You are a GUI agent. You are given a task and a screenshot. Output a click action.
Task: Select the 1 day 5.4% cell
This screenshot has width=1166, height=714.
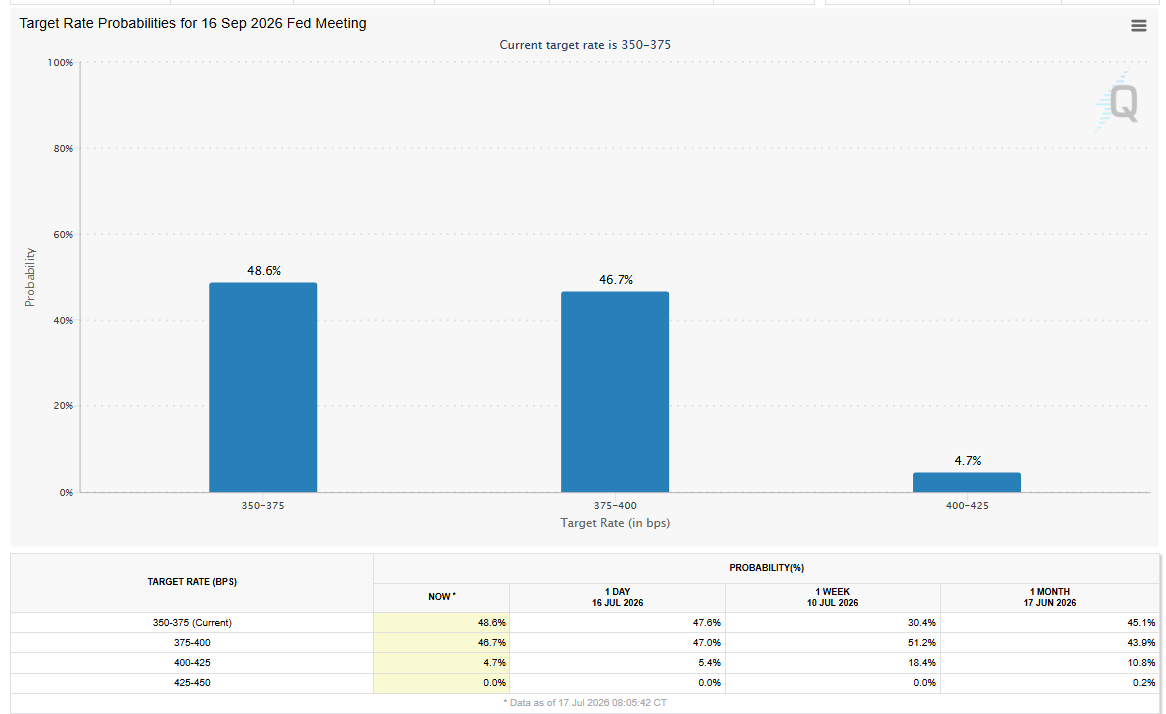(617, 663)
